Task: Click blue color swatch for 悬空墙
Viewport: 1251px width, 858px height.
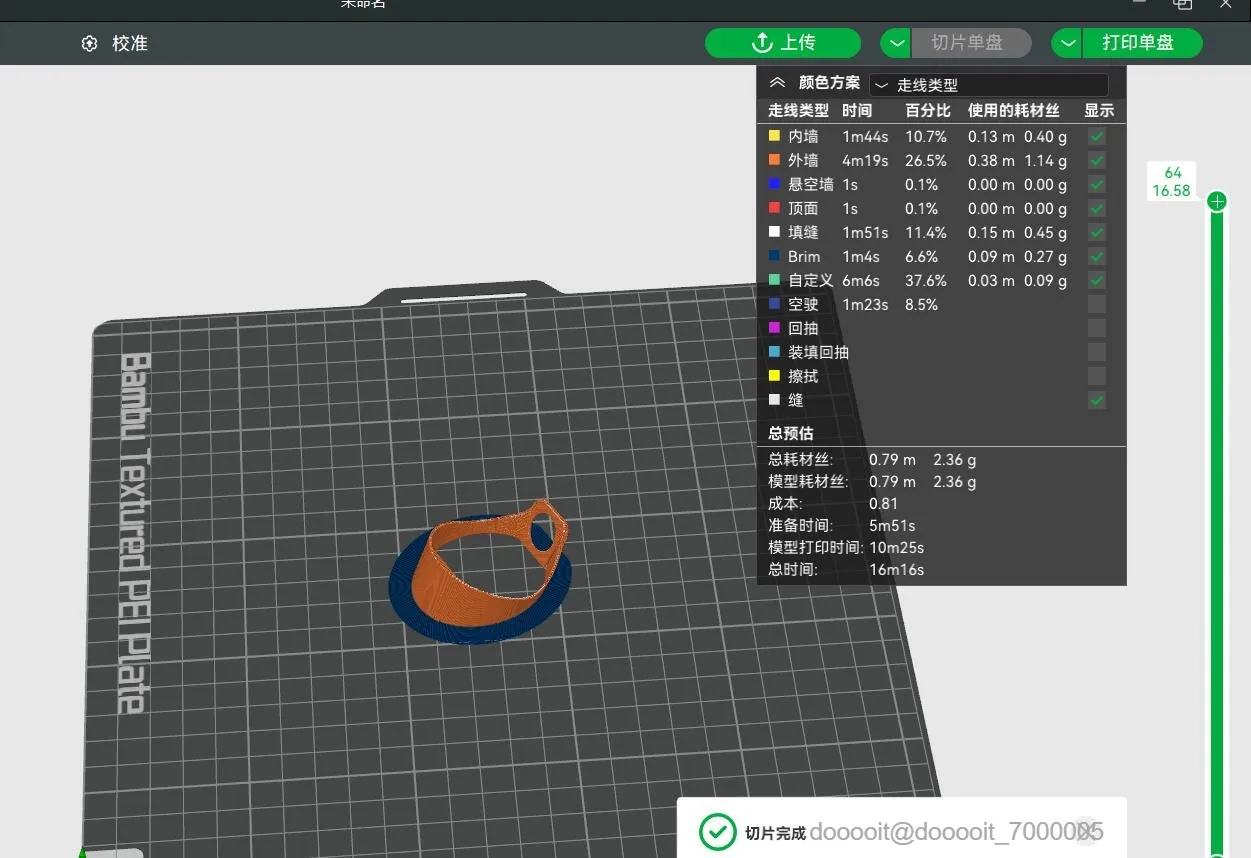Action: [x=774, y=183]
